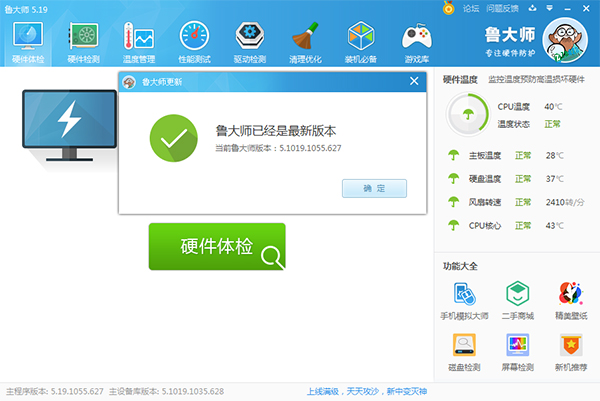The height and width of the screenshot is (401, 600).
Task: Open the 硬件体检 tab icon
Action: pyautogui.click(x=28, y=36)
